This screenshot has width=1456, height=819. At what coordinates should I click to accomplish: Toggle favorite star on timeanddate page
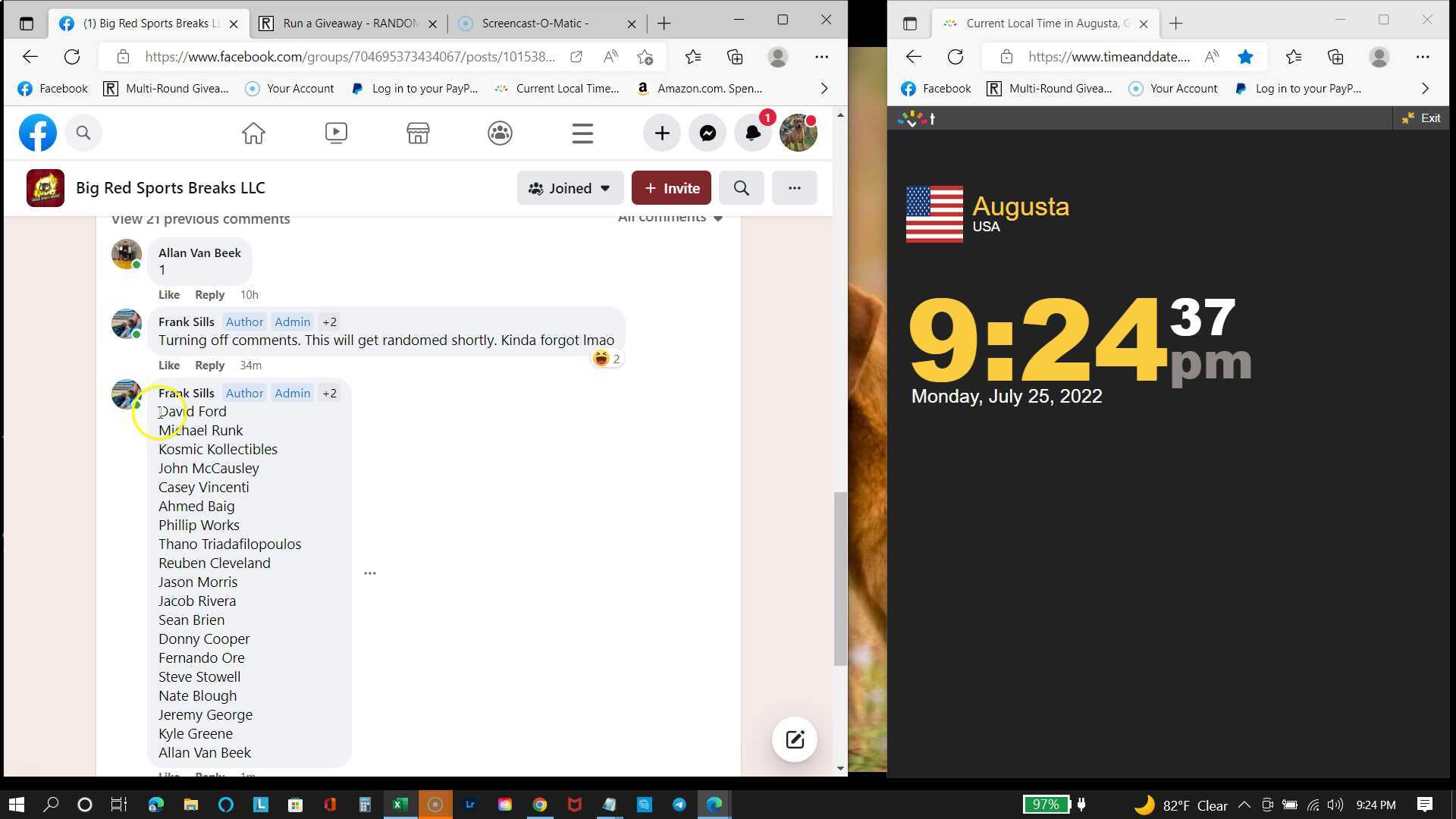(x=1245, y=57)
